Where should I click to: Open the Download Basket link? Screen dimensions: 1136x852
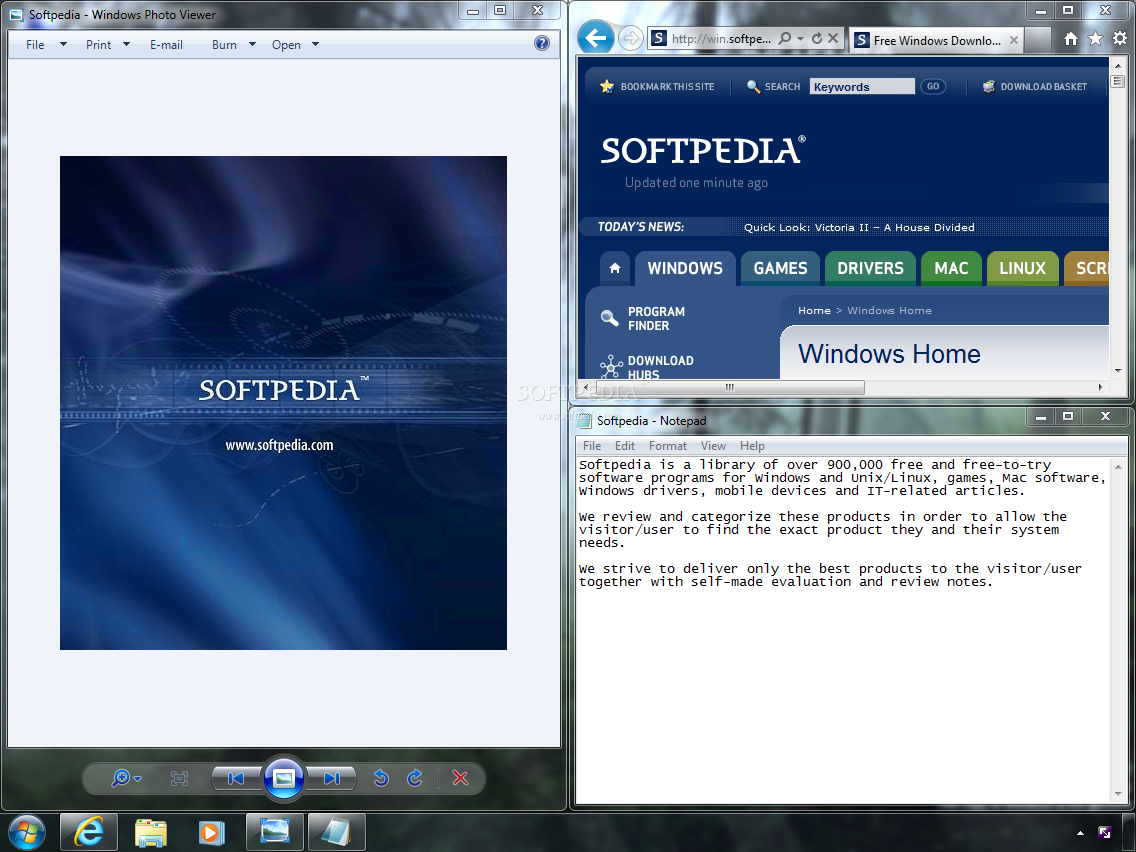click(1035, 86)
